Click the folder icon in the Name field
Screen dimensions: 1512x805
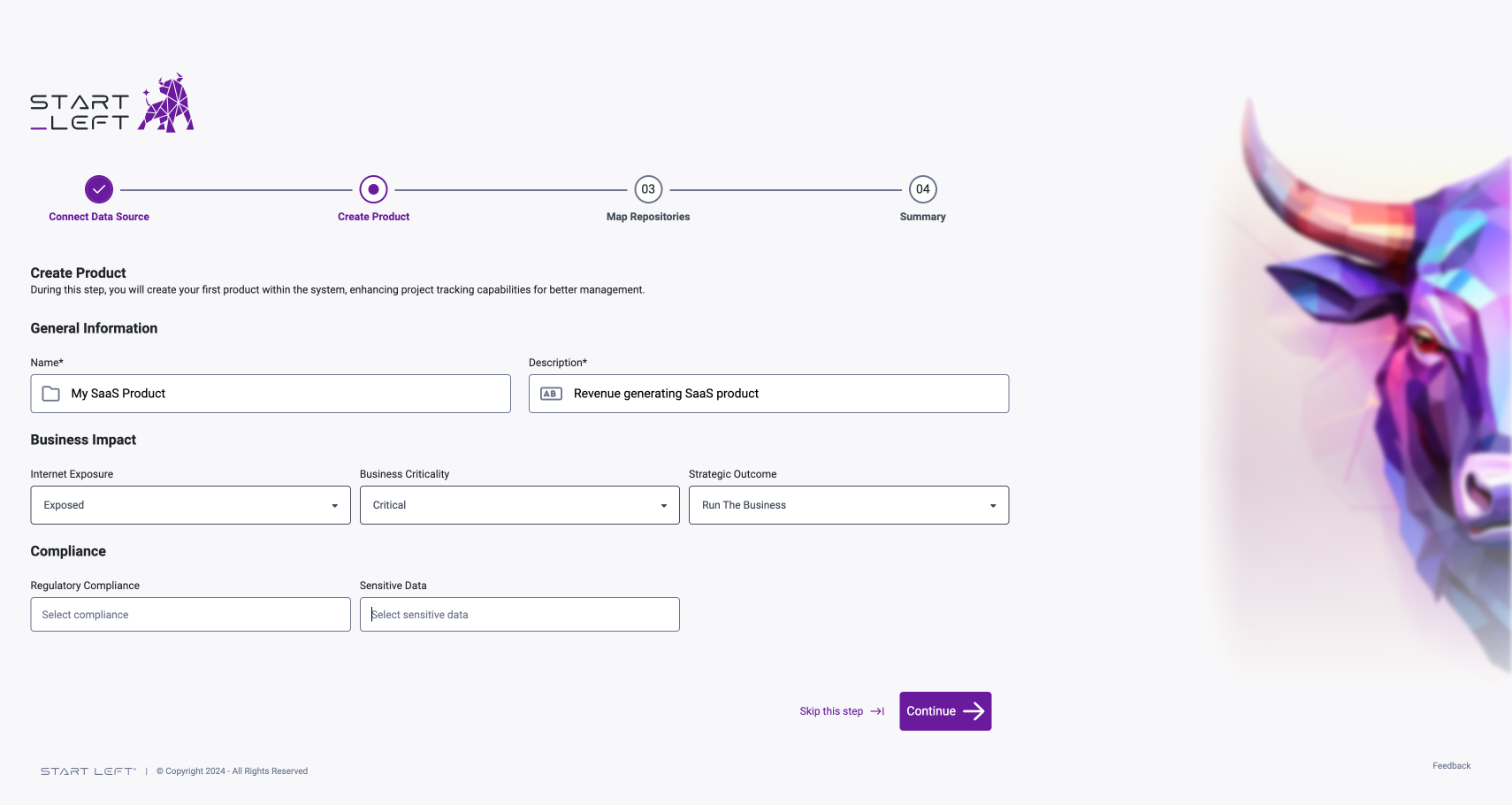point(51,393)
